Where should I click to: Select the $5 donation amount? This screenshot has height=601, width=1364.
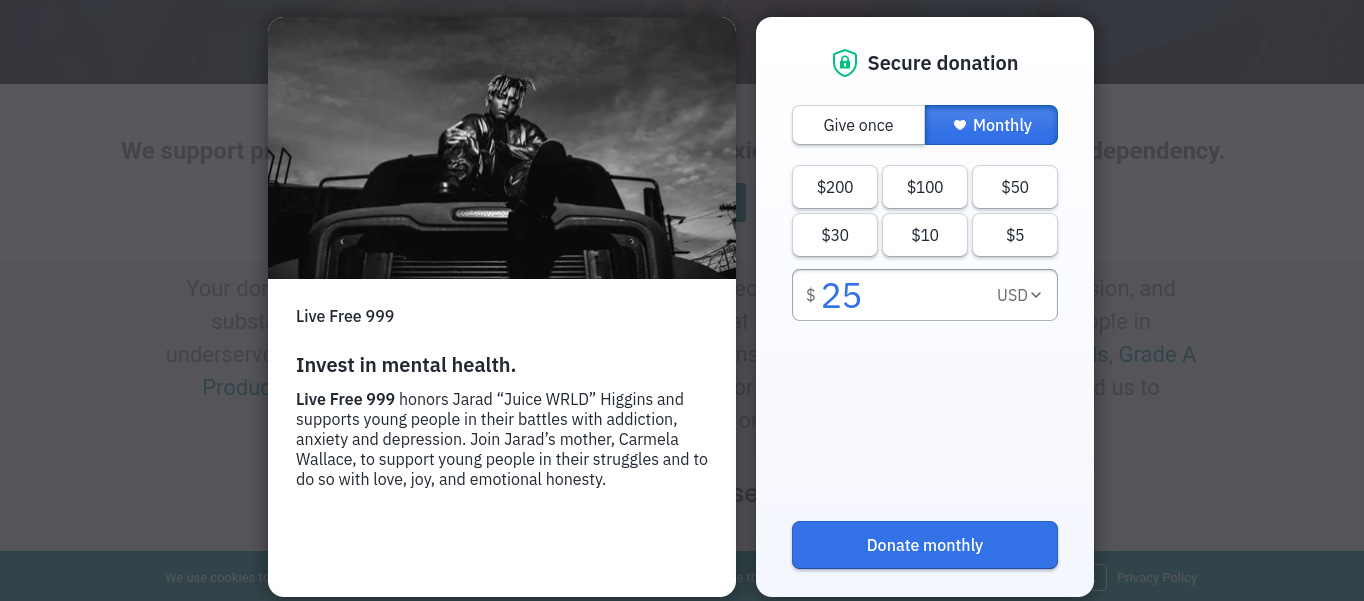click(x=1014, y=235)
